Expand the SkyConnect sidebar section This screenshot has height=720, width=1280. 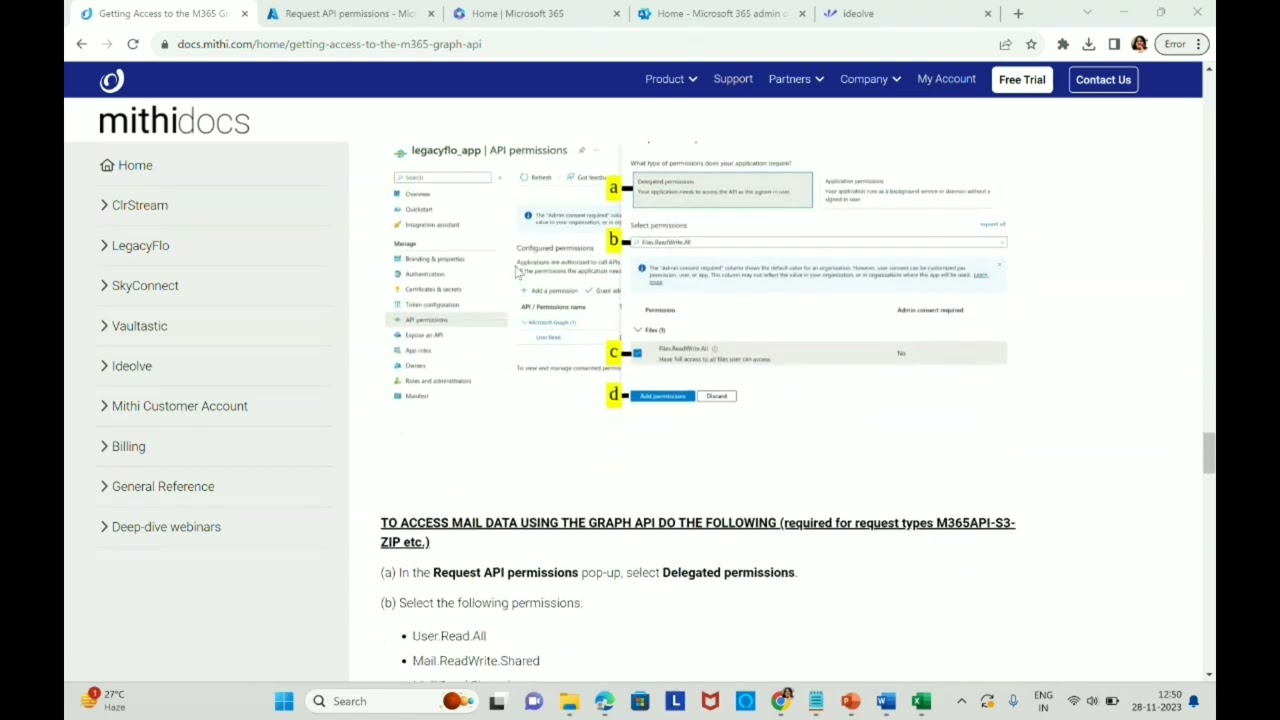[x=140, y=285]
